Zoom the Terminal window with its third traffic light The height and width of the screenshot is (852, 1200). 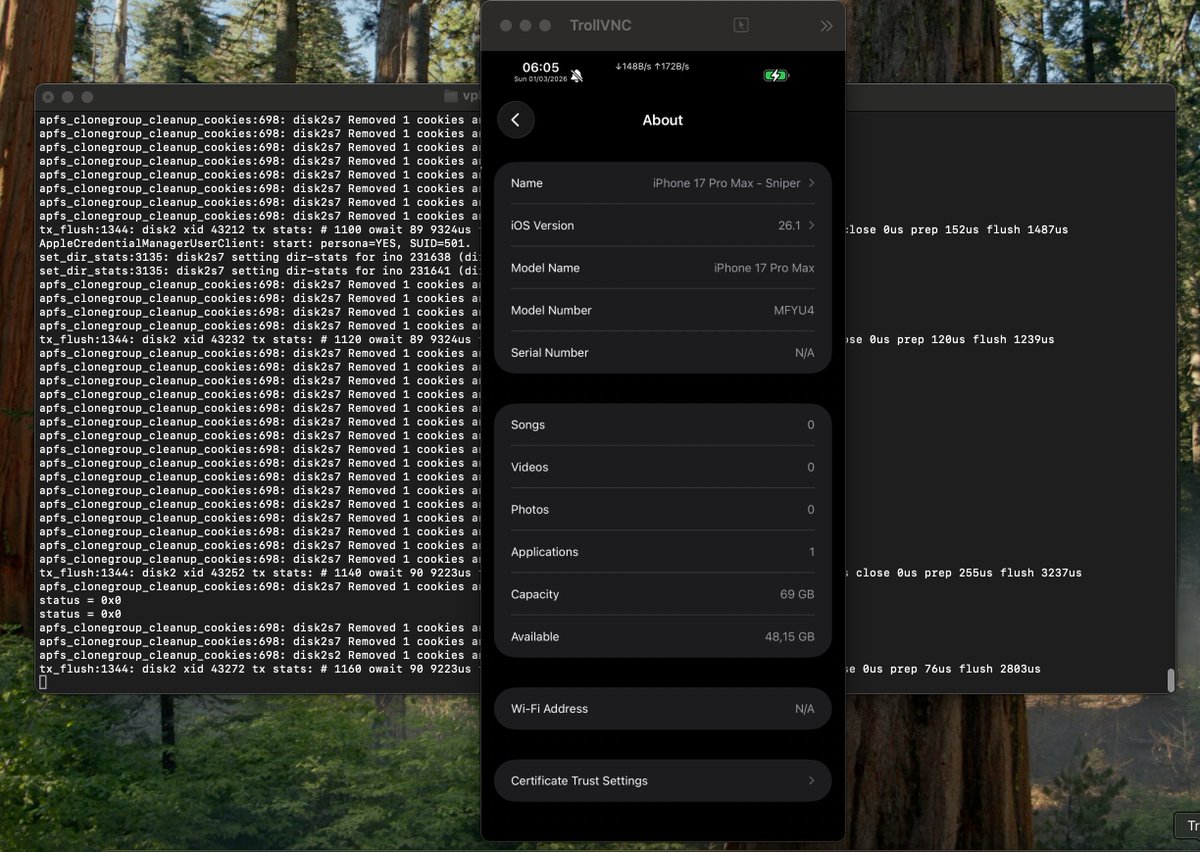click(87, 97)
